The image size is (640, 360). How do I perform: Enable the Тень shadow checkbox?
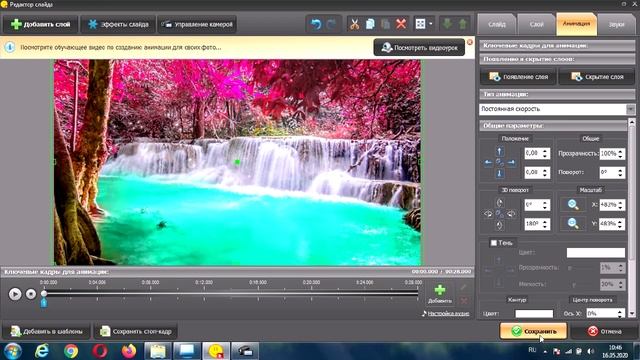[x=493, y=243]
